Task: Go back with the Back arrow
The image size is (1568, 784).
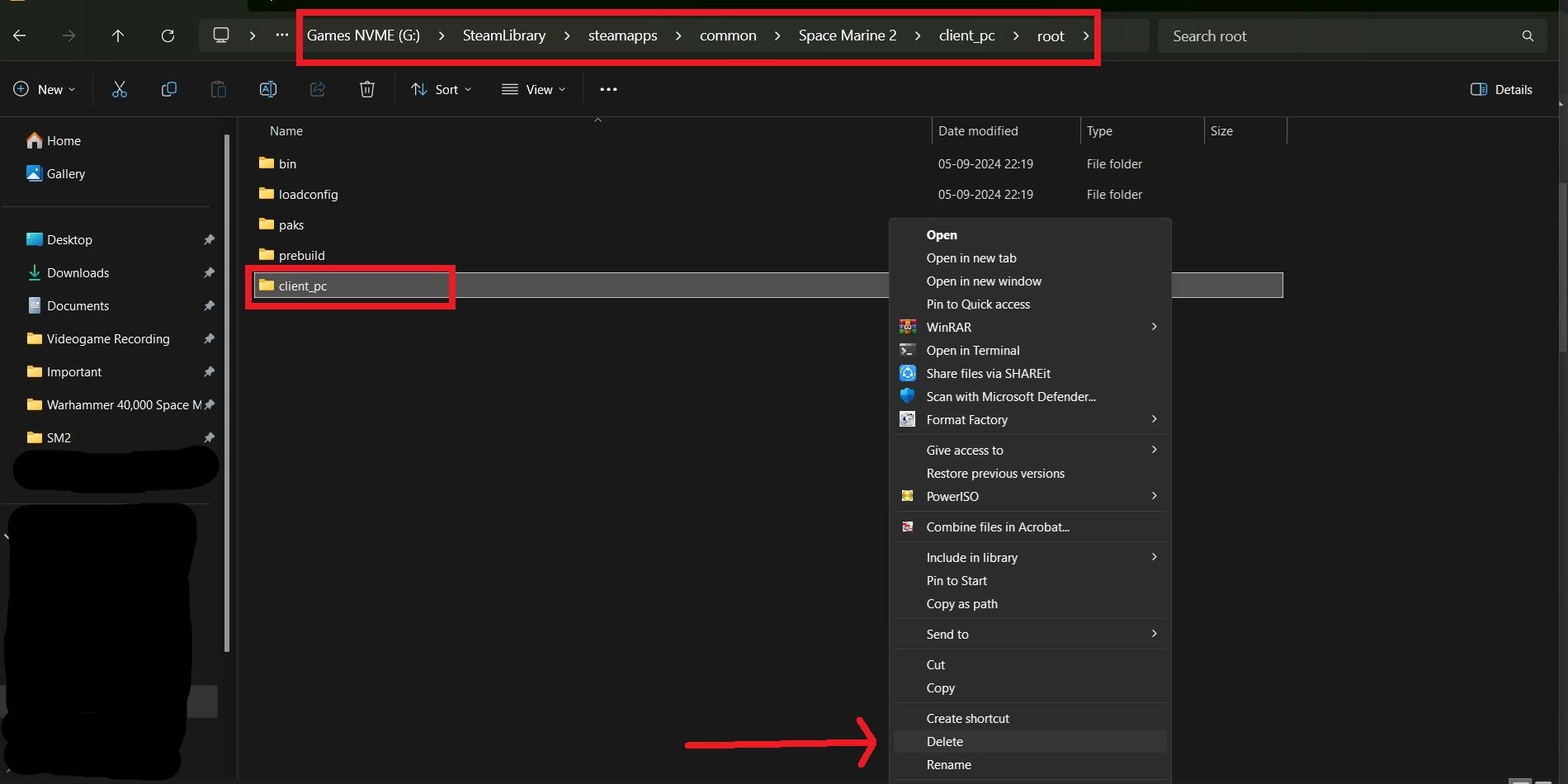Action: click(x=20, y=35)
